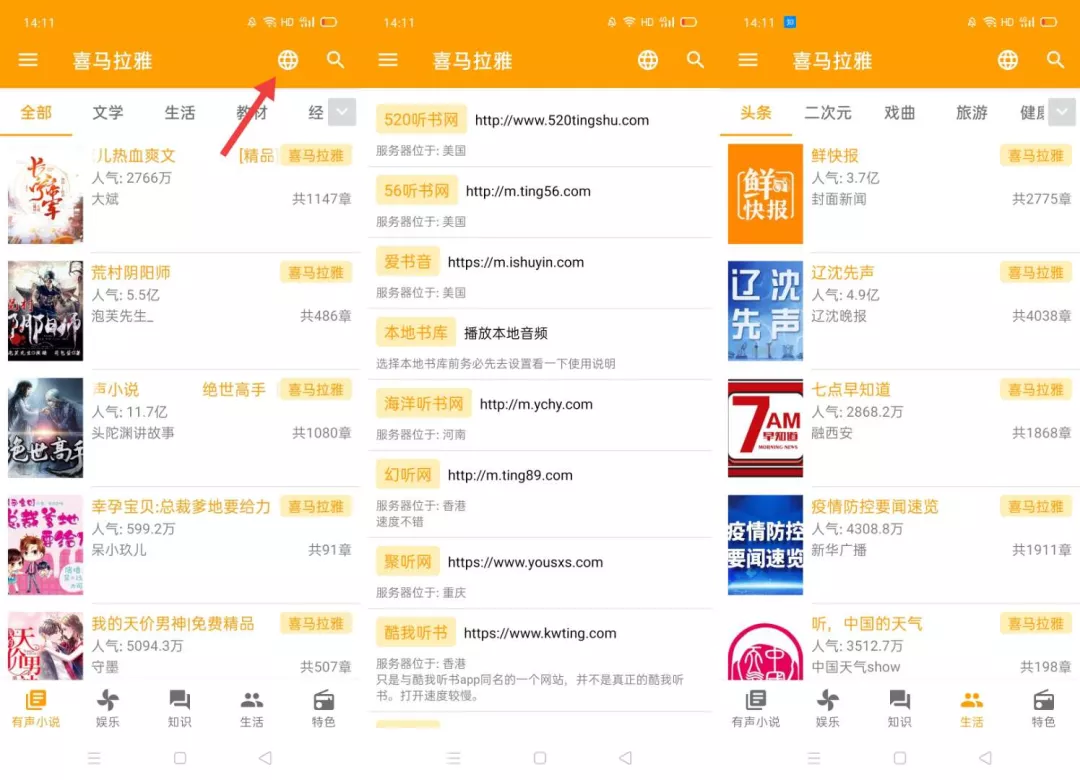Tap https://www.kwting.com address
Viewport: 1080px width, 780px height.
tap(540, 633)
